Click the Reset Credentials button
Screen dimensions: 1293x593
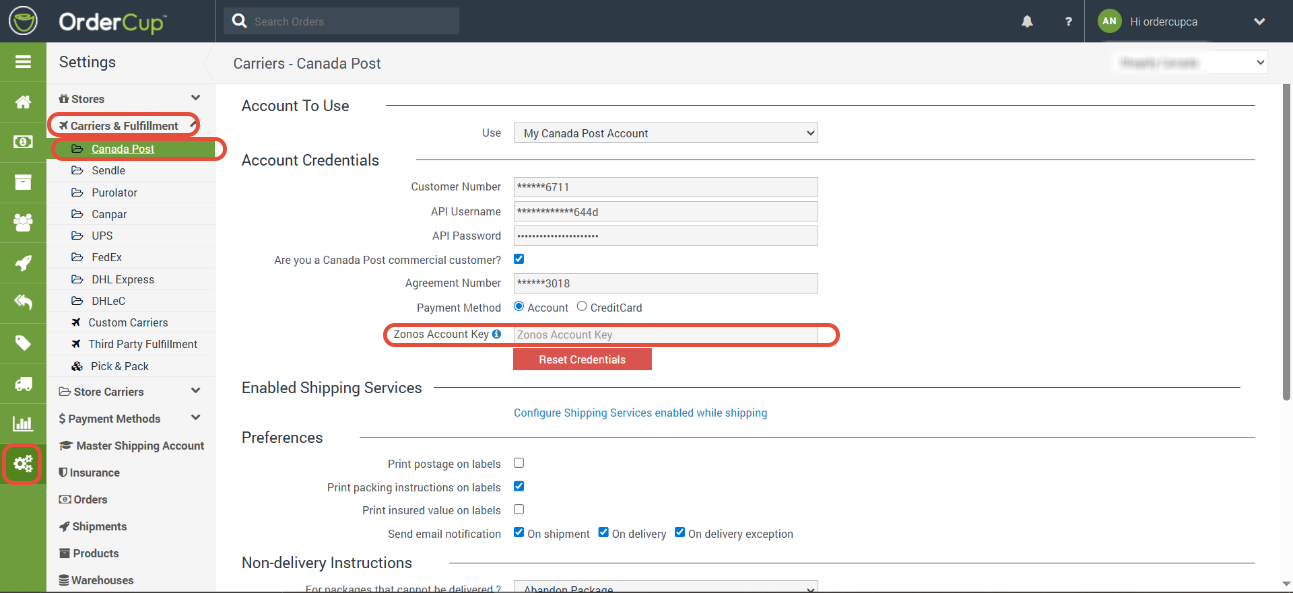point(582,359)
